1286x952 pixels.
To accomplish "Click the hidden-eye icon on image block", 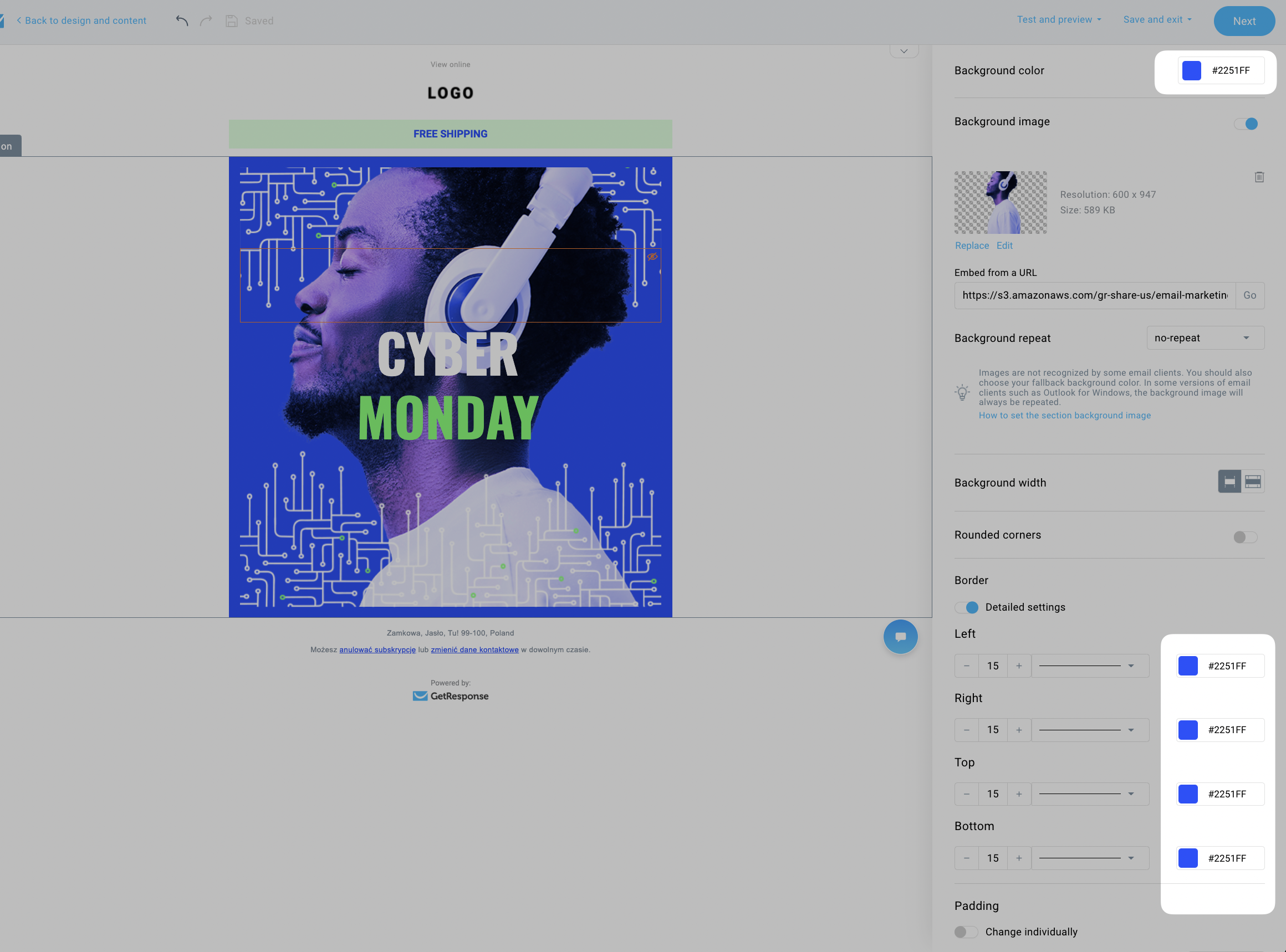I will point(652,257).
